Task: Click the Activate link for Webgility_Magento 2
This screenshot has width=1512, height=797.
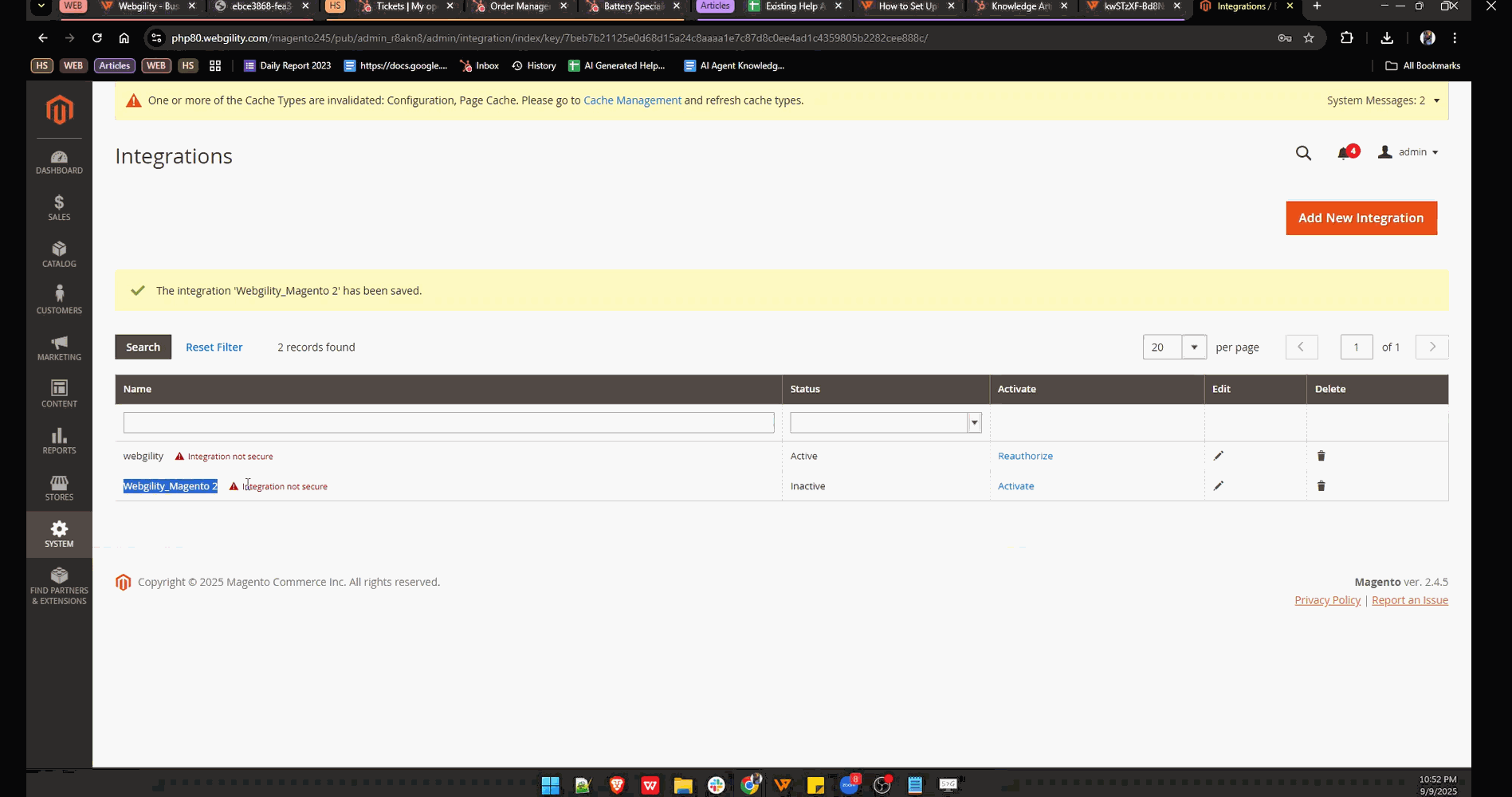Action: [1015, 486]
